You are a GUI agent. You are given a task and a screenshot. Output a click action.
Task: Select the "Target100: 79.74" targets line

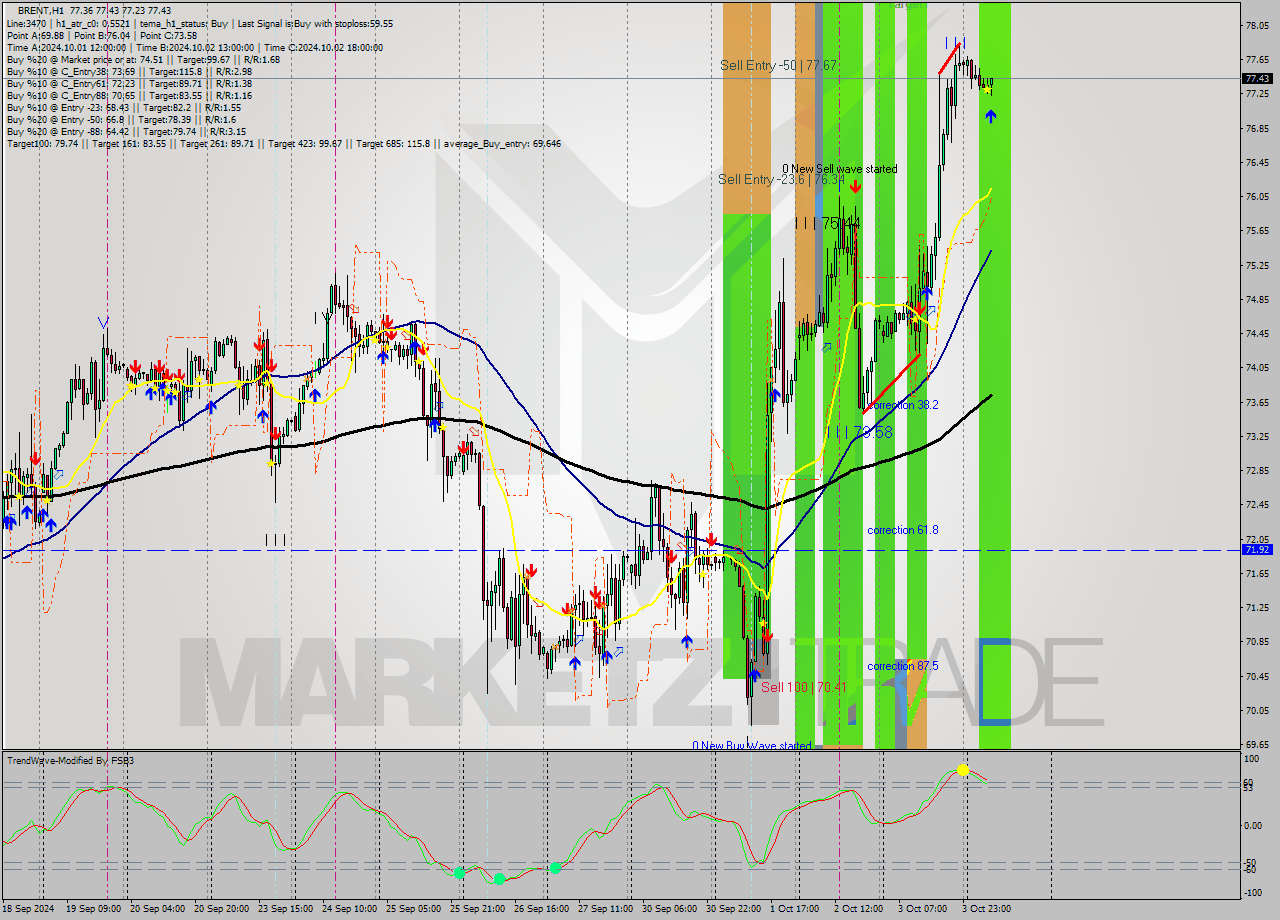pyautogui.click(x=284, y=143)
